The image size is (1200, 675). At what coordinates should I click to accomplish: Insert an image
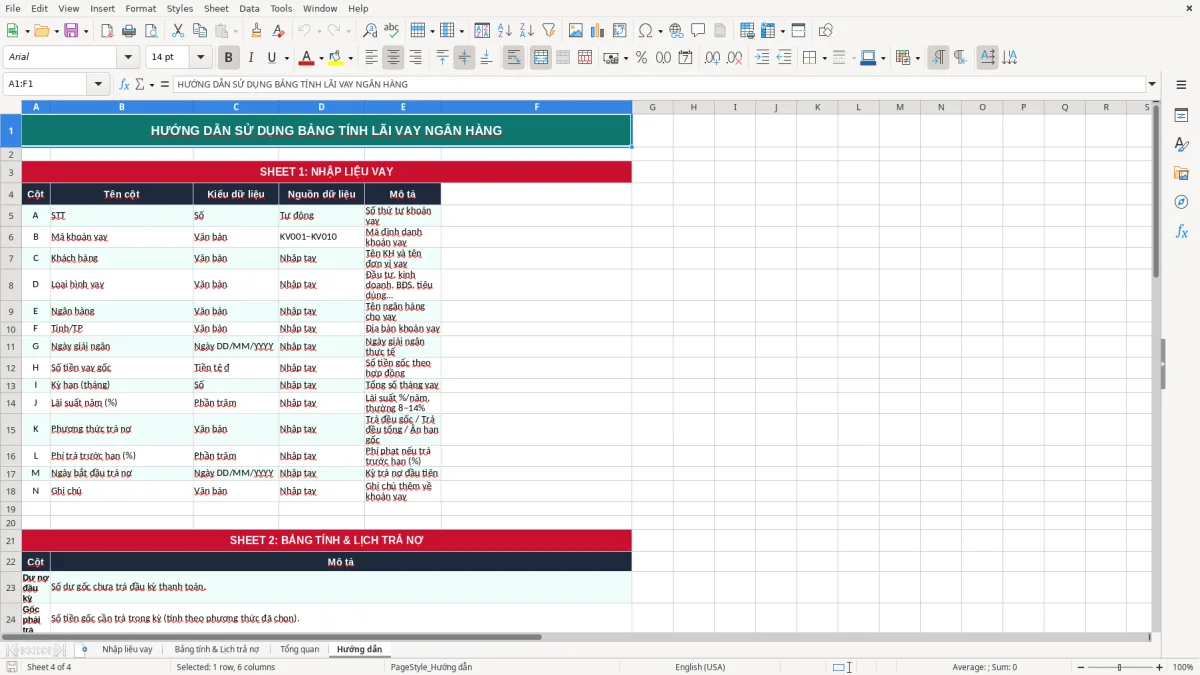576,31
